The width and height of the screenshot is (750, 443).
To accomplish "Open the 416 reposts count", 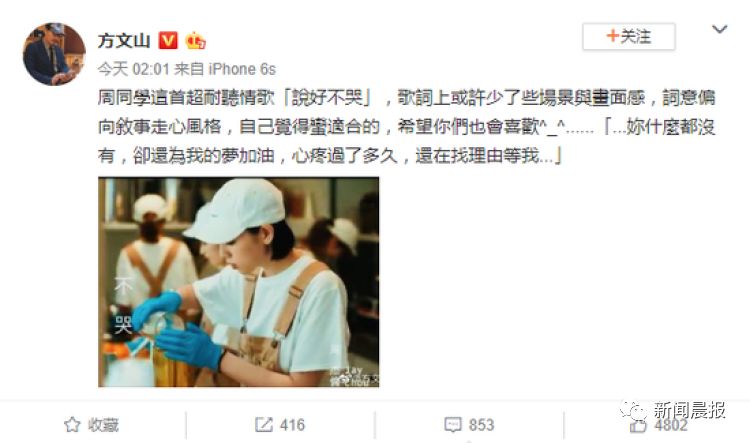I will pyautogui.click(x=292, y=425).
